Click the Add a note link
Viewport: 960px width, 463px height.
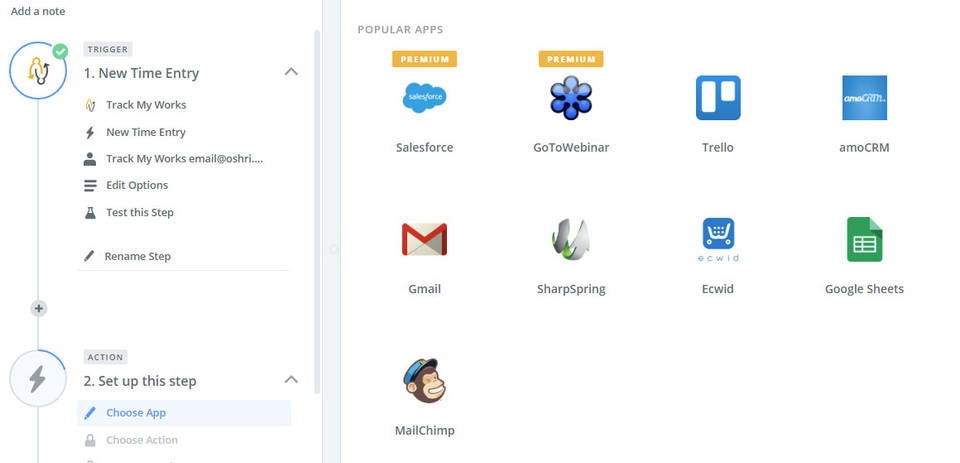click(39, 11)
